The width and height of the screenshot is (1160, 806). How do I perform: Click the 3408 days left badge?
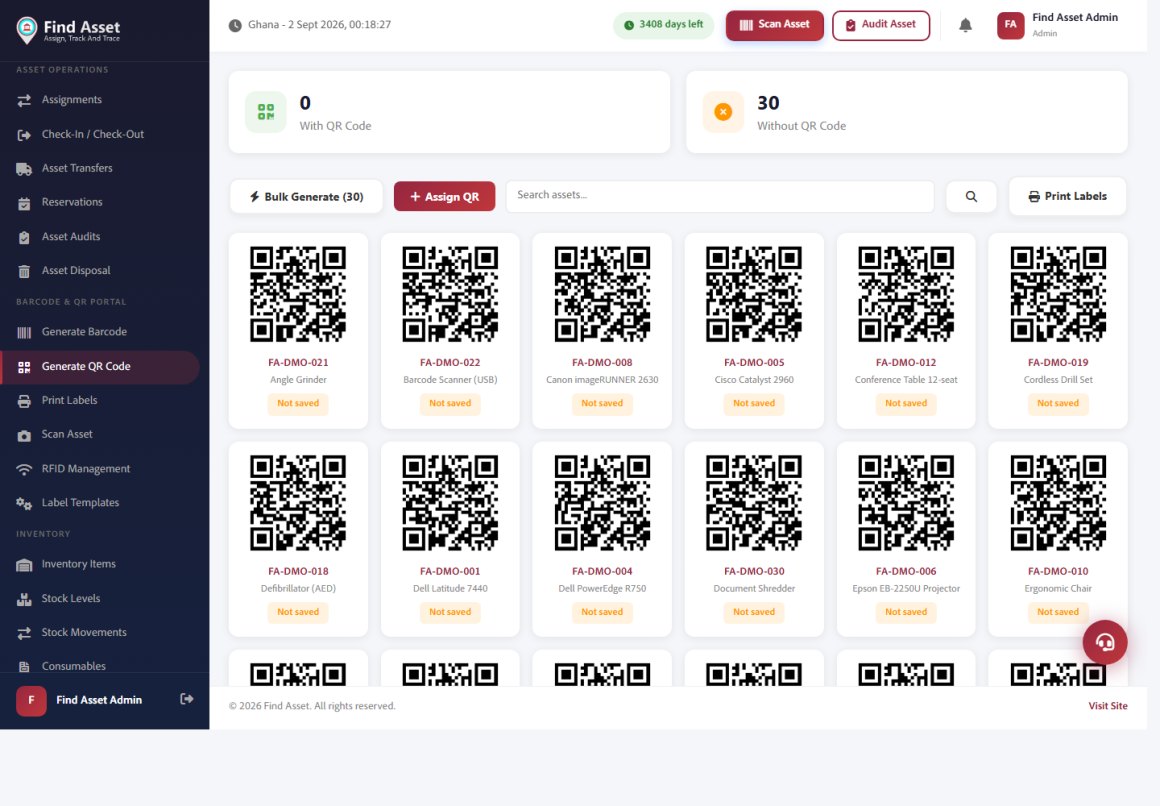pyautogui.click(x=664, y=24)
